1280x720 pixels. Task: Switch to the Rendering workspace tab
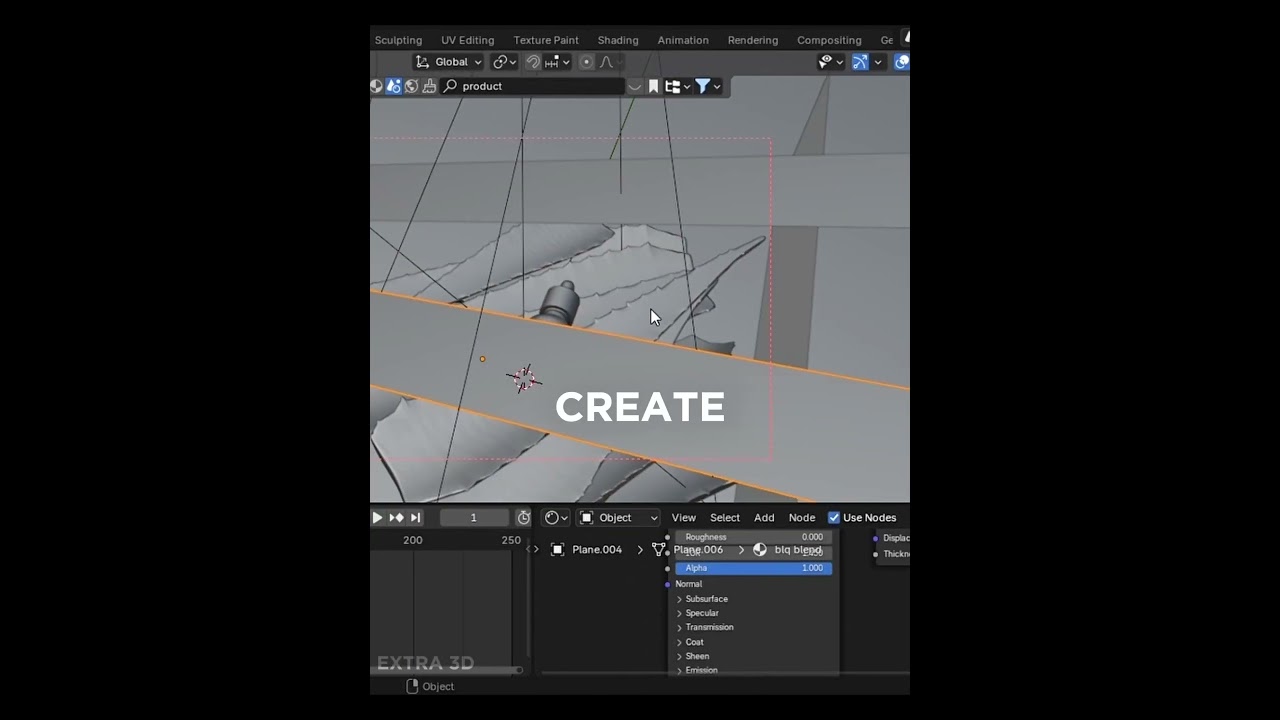(x=753, y=40)
